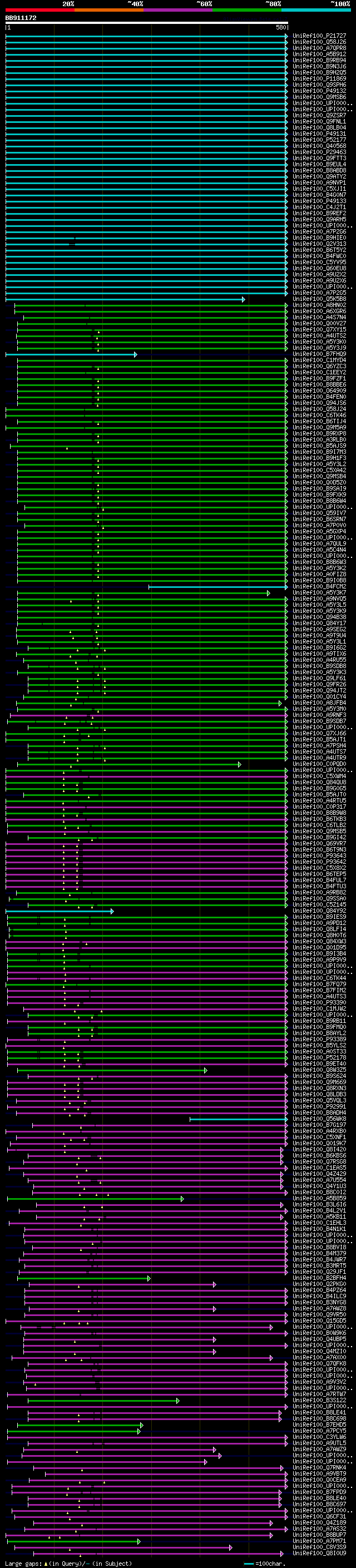Click UniRef100_B7FHQ9 label
The width and height of the screenshot is (356, 1568).
319,354
